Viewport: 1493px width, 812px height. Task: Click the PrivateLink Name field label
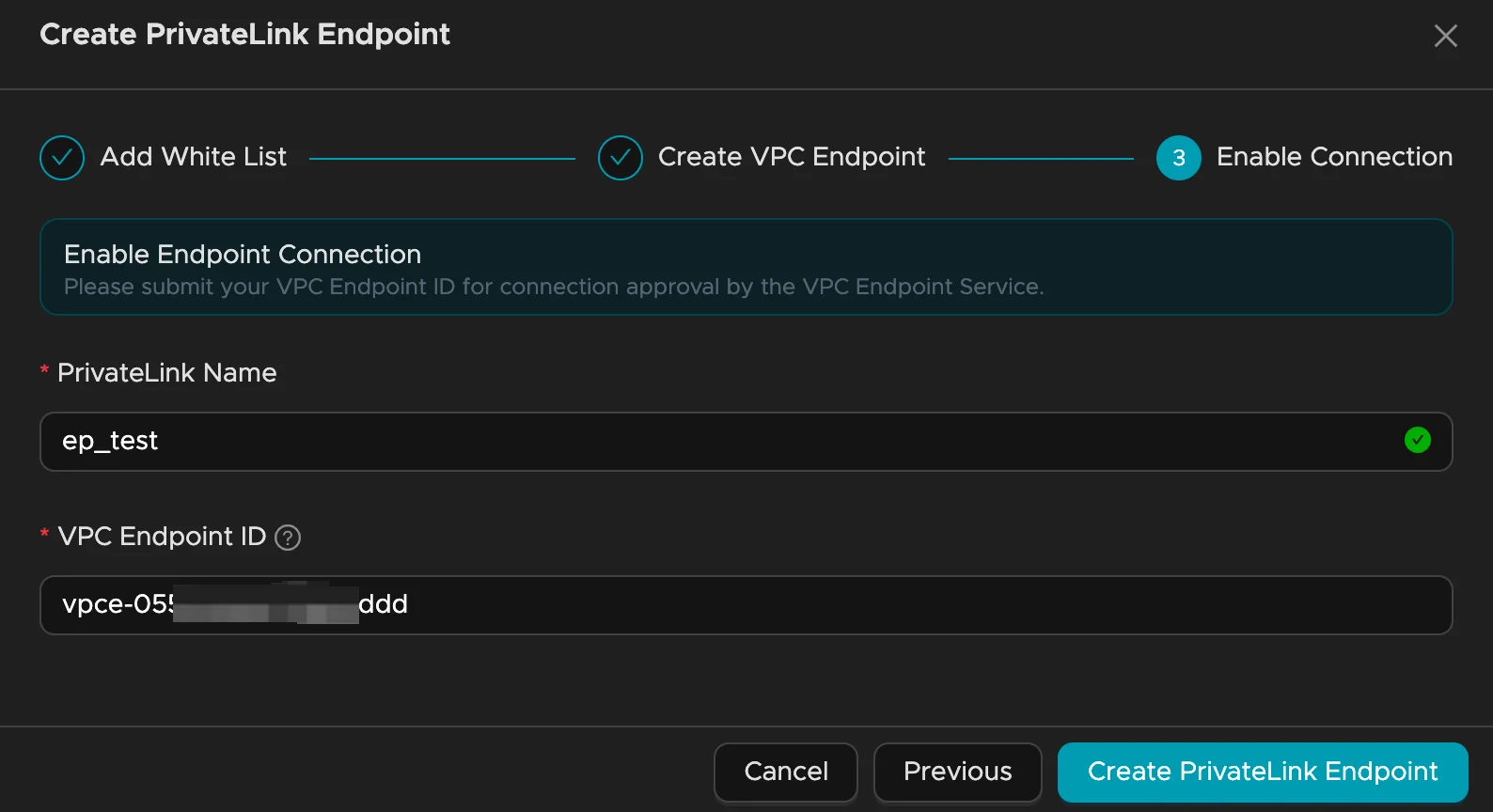point(166,373)
